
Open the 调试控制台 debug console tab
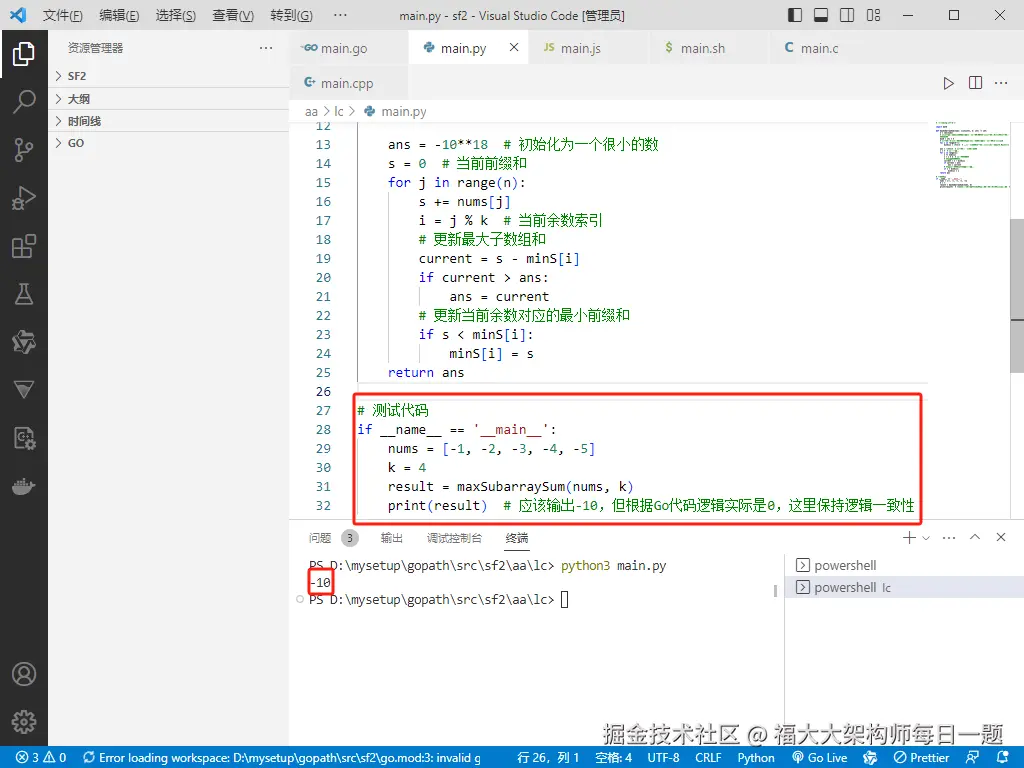point(455,537)
